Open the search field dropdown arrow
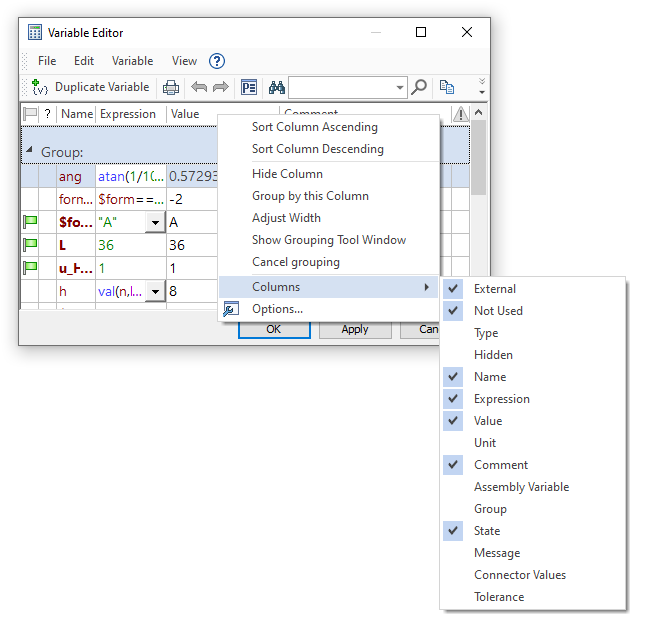648x628 pixels. coord(400,88)
